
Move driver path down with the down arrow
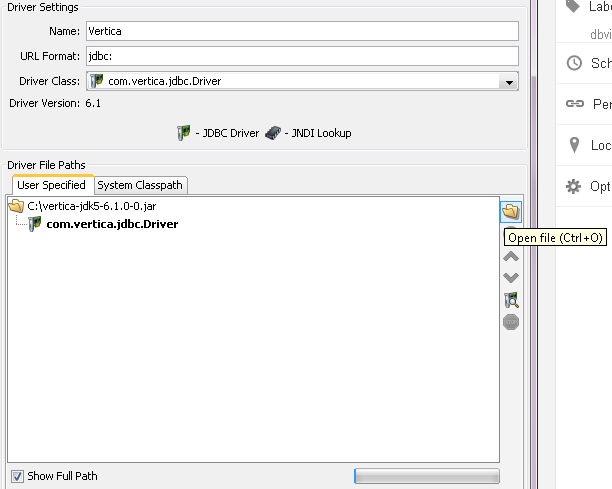pos(511,277)
